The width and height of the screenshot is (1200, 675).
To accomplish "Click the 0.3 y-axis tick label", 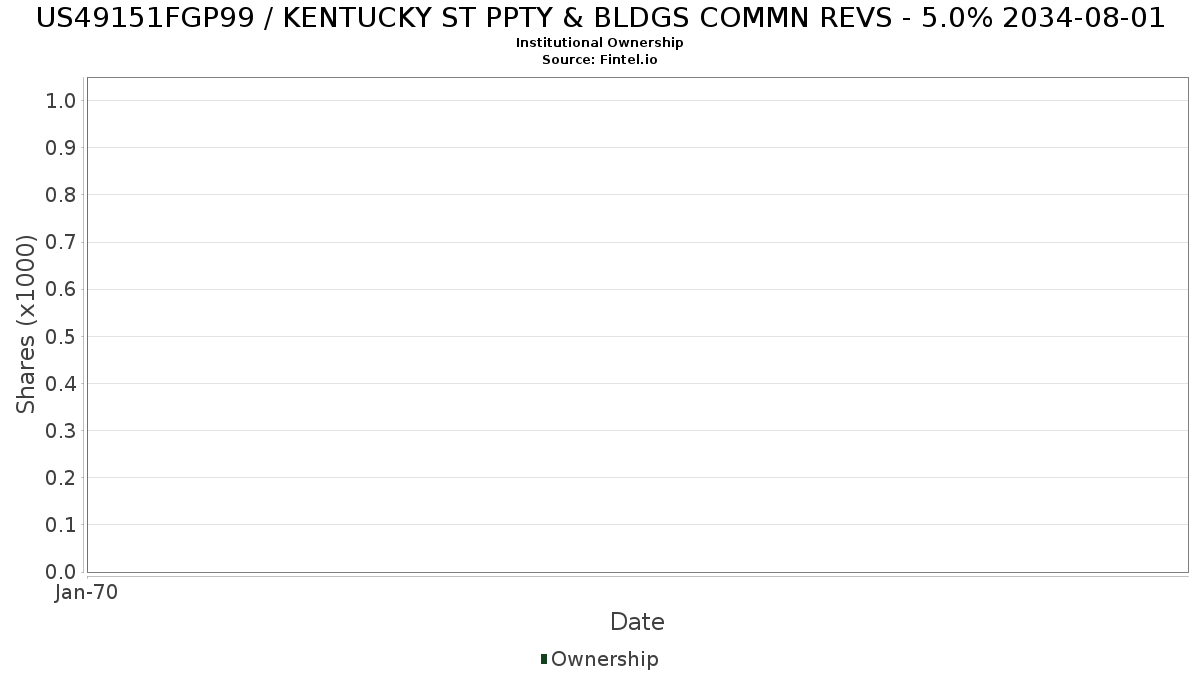I will coord(61,430).
